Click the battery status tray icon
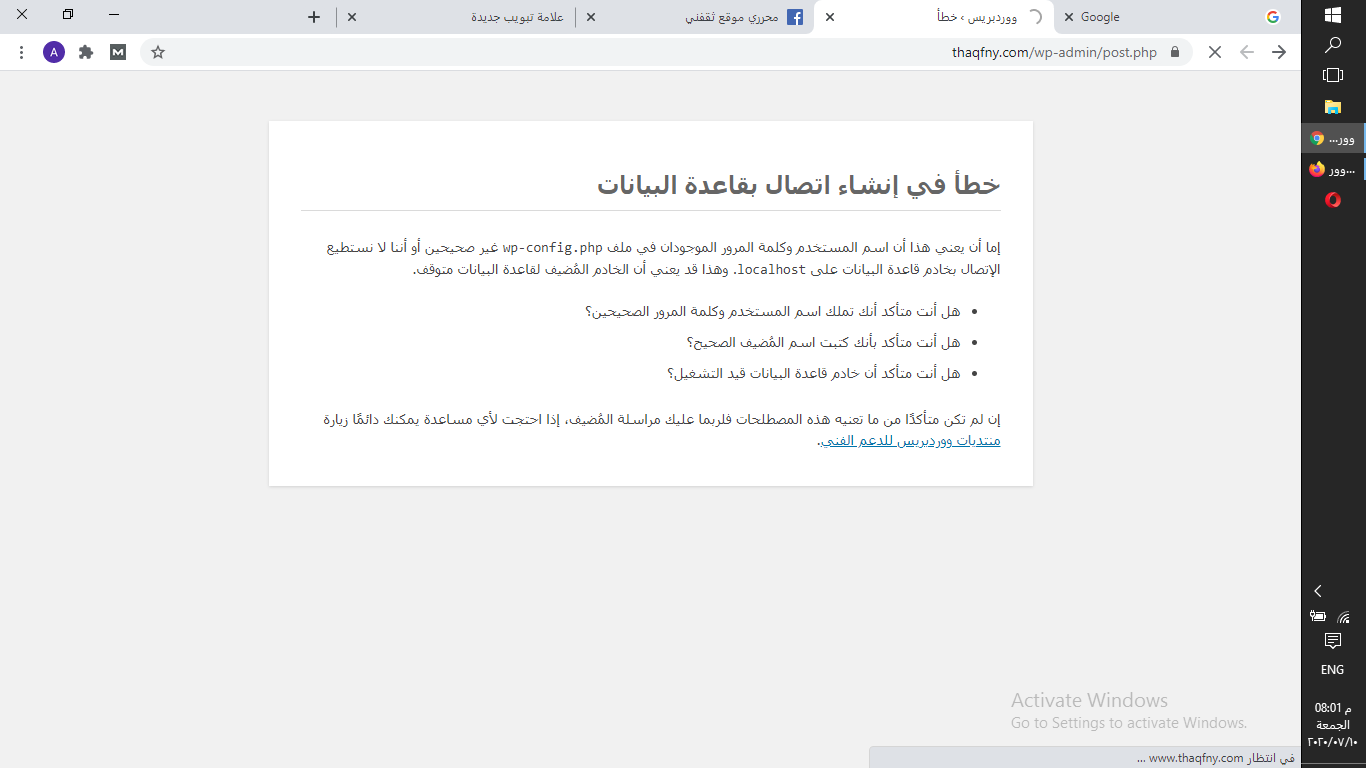This screenshot has width=1366, height=768. (x=1318, y=617)
